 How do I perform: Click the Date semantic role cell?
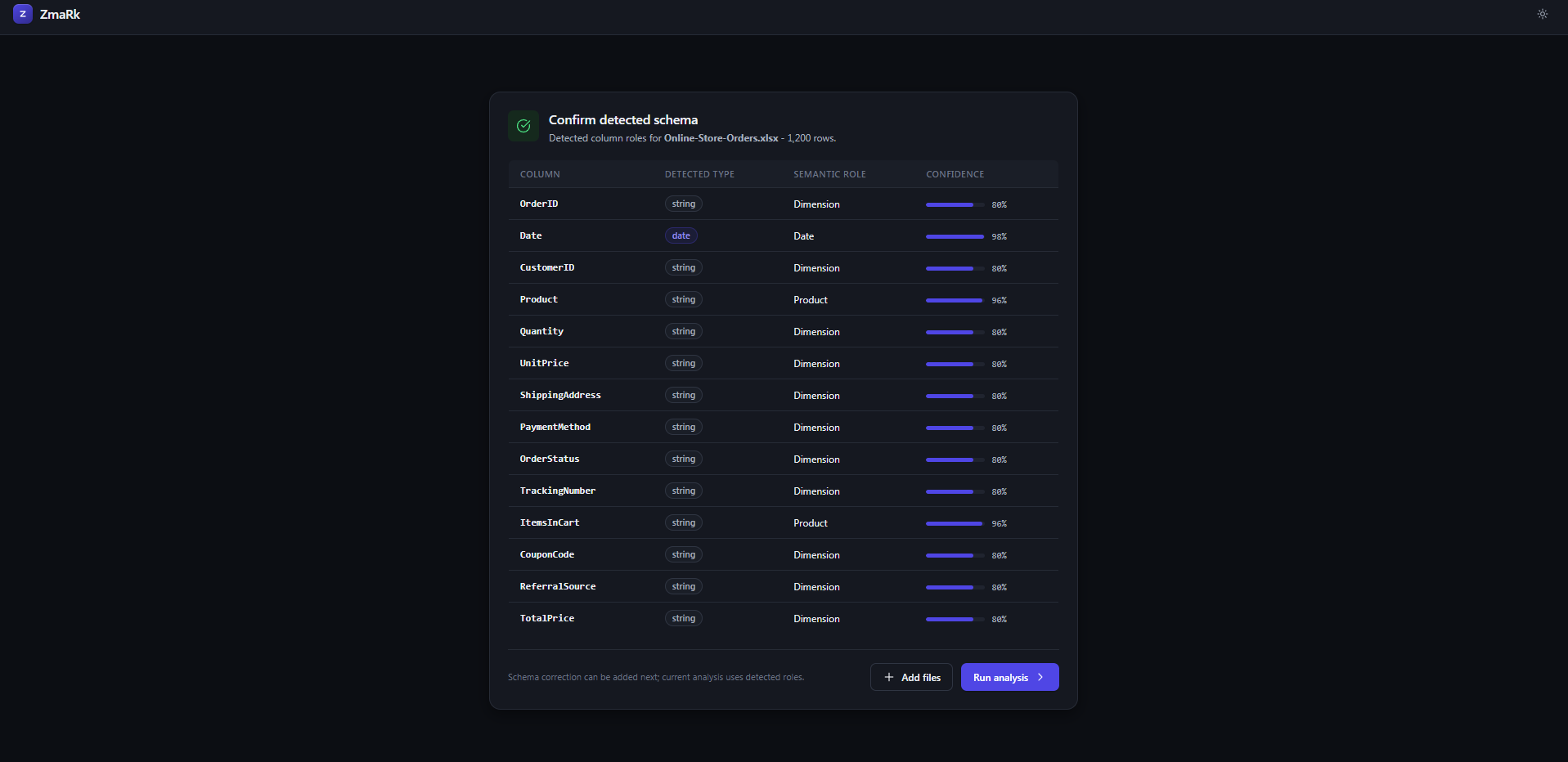tap(803, 236)
